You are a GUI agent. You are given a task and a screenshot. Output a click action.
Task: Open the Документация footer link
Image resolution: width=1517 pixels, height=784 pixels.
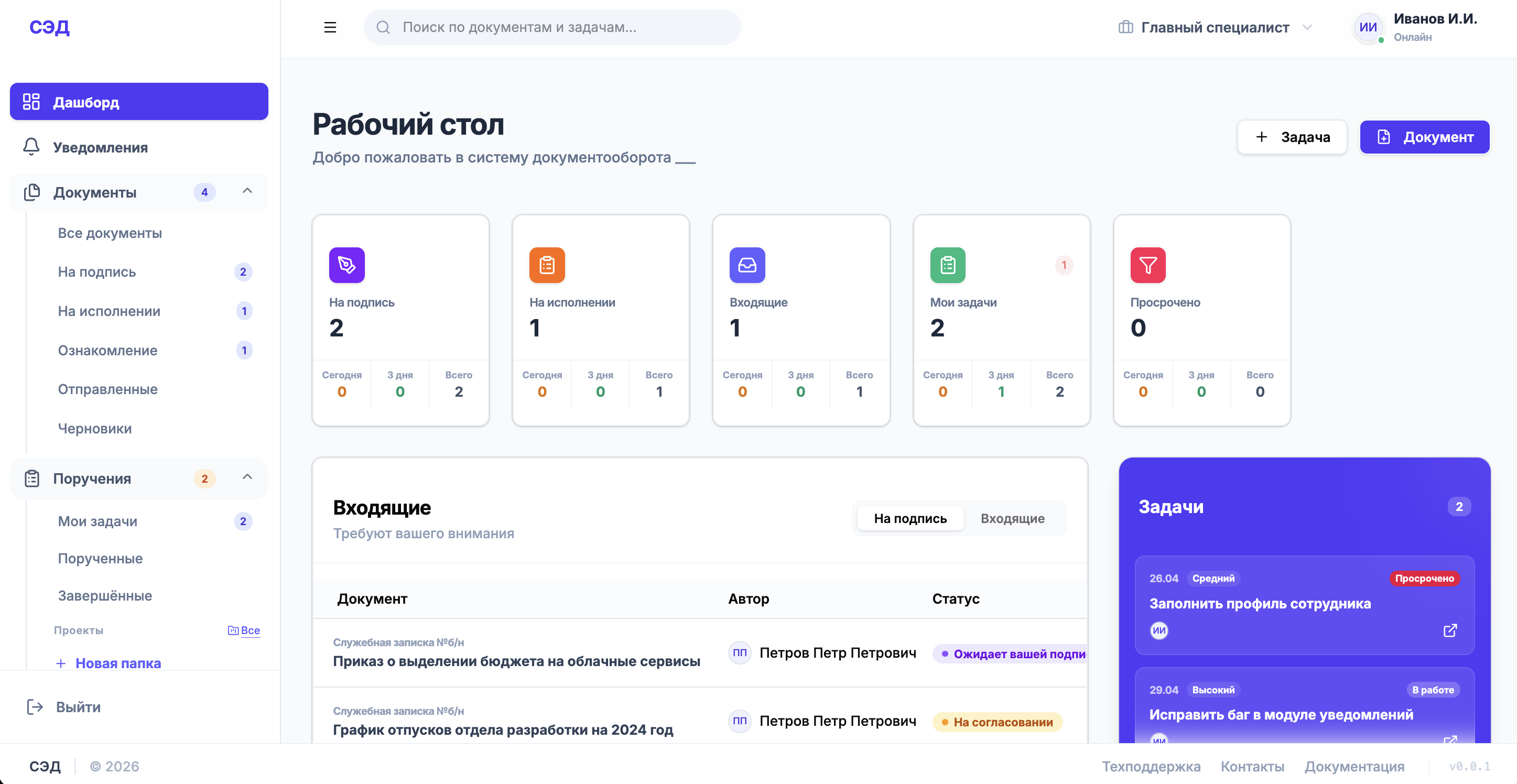point(1354,766)
